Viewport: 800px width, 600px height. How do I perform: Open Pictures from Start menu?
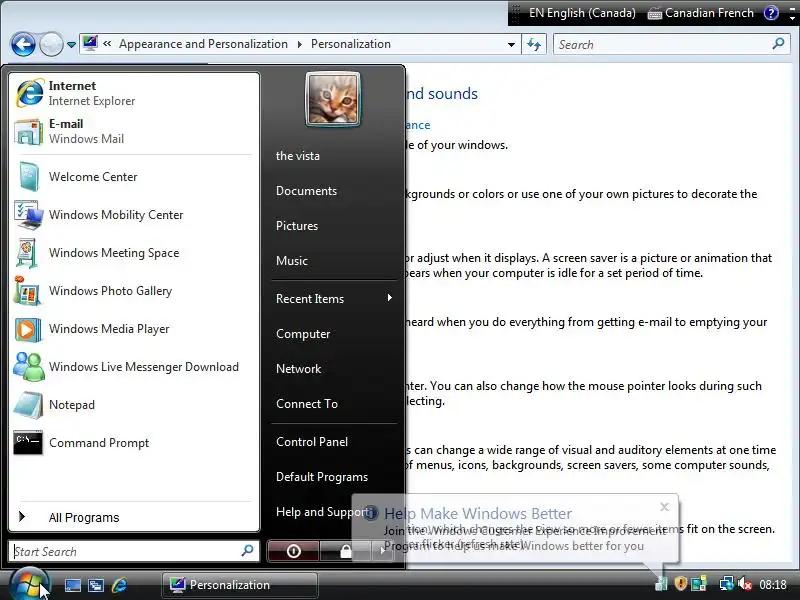tap(296, 226)
